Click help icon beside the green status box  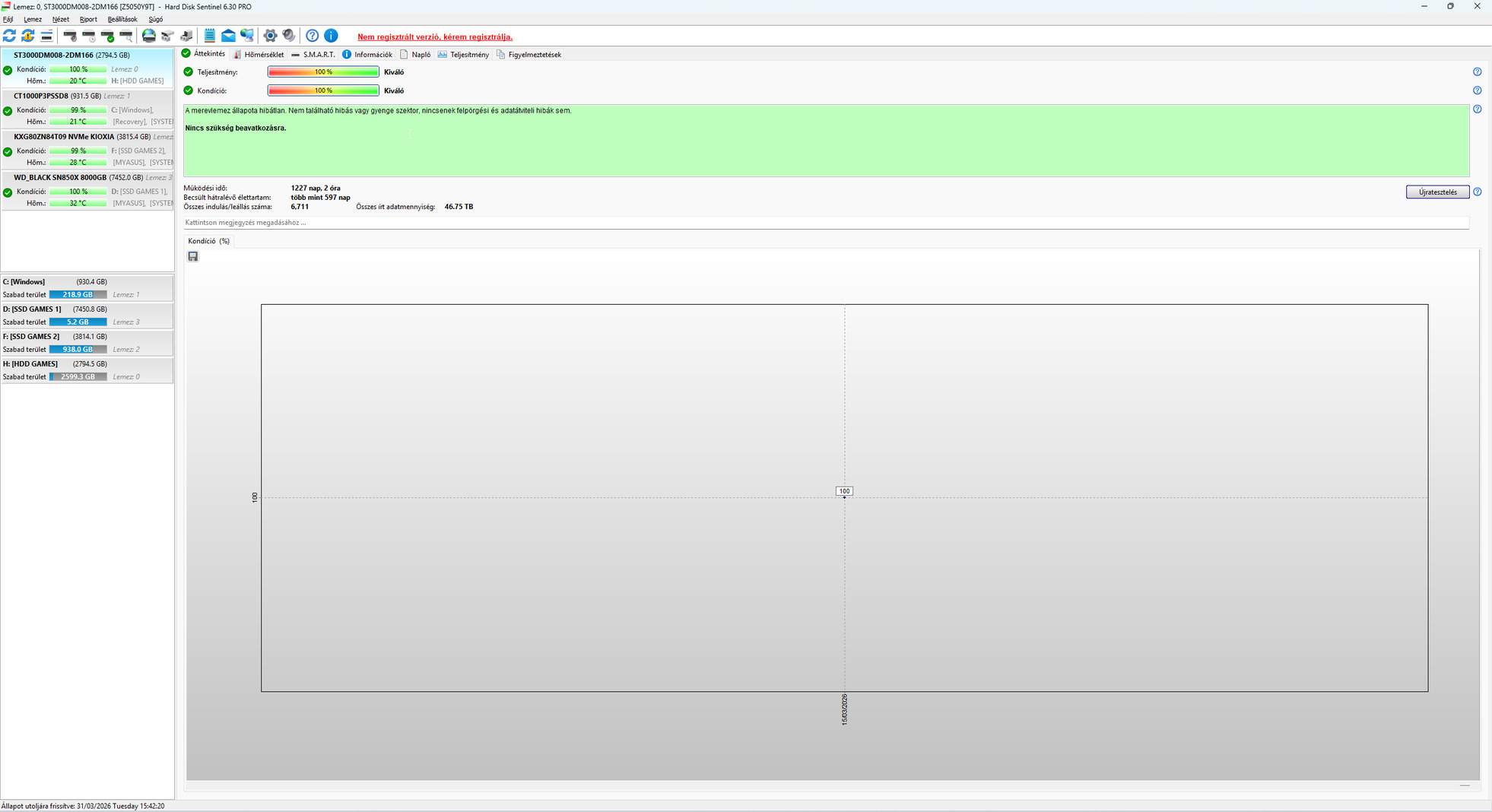coord(1477,109)
